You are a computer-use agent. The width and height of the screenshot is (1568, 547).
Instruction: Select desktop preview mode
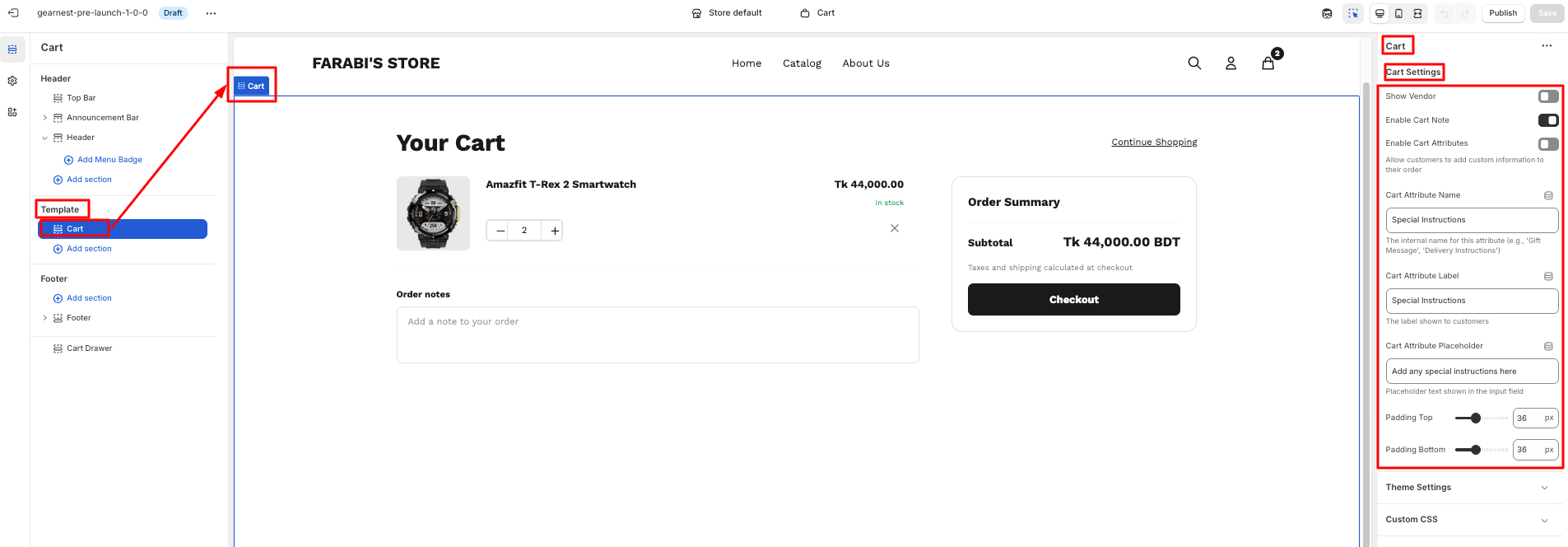(1380, 13)
